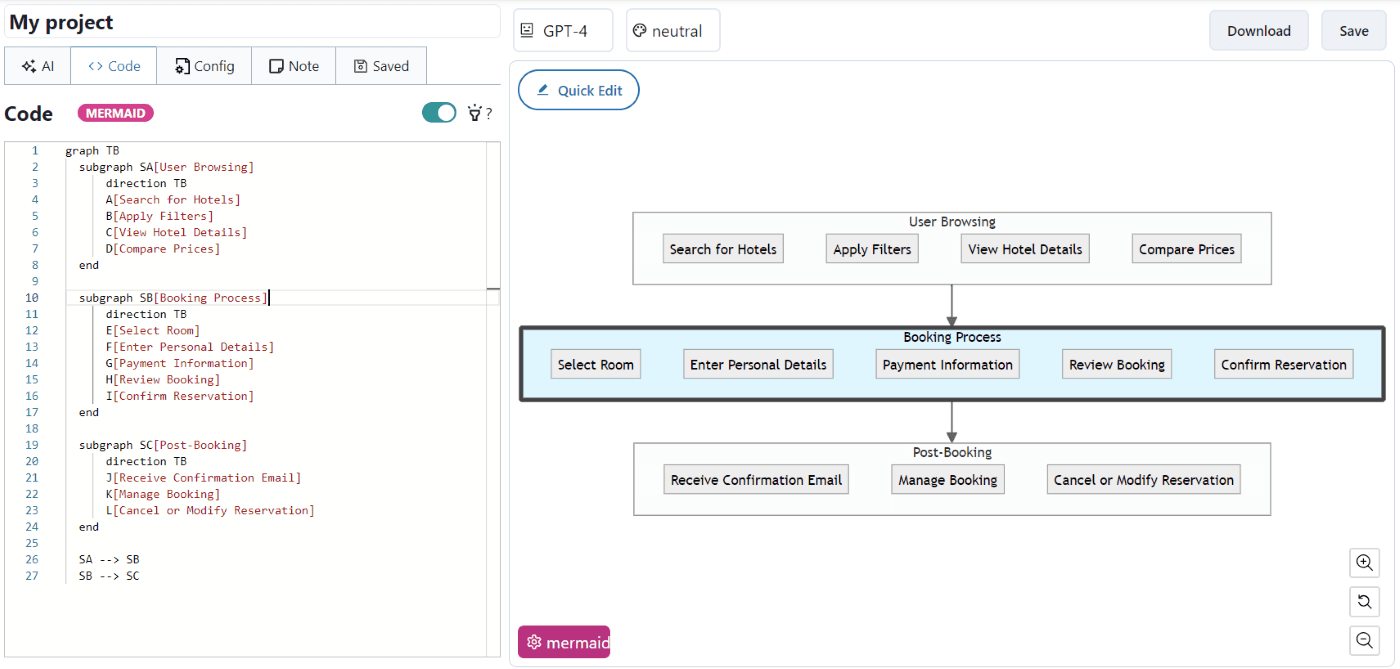Toggle the code editor switch
Viewport: 1400px width, 669px height.
point(438,112)
